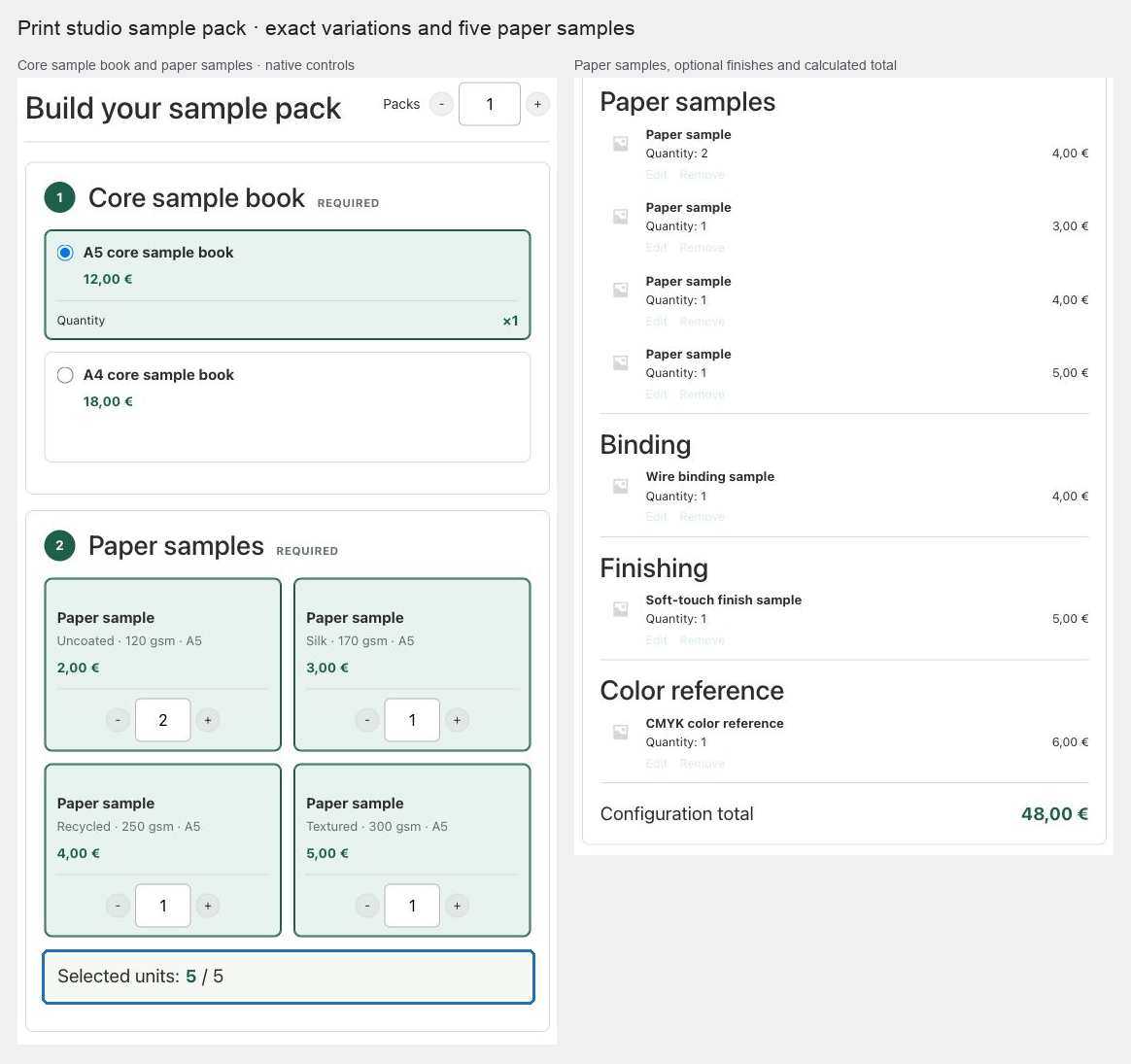Screen dimensions: 1131x1064
Task: Click the image icon beside Soft-touch finish sample
Action: [x=620, y=609]
